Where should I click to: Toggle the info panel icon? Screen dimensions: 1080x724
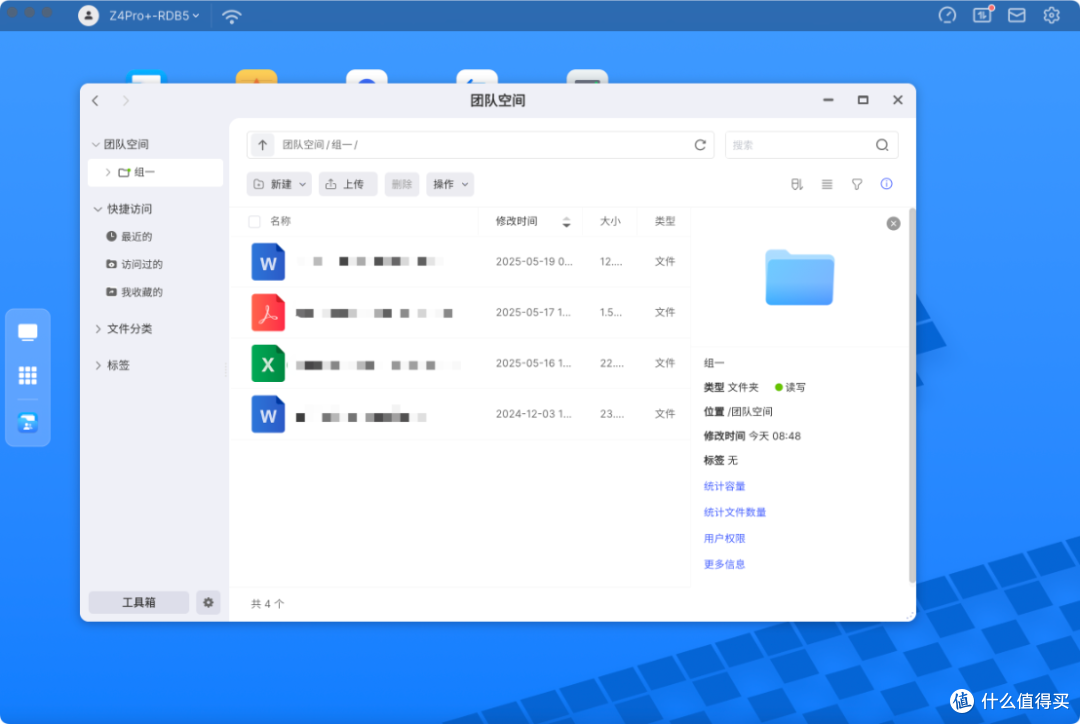886,184
